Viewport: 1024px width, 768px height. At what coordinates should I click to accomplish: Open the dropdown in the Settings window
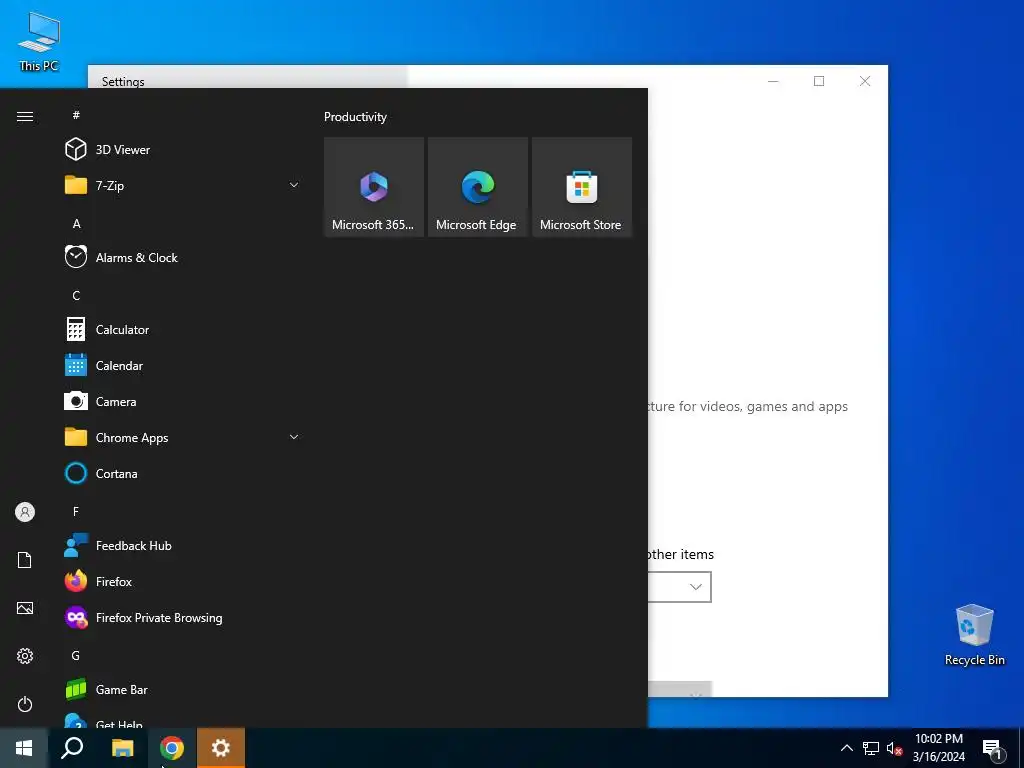(679, 587)
